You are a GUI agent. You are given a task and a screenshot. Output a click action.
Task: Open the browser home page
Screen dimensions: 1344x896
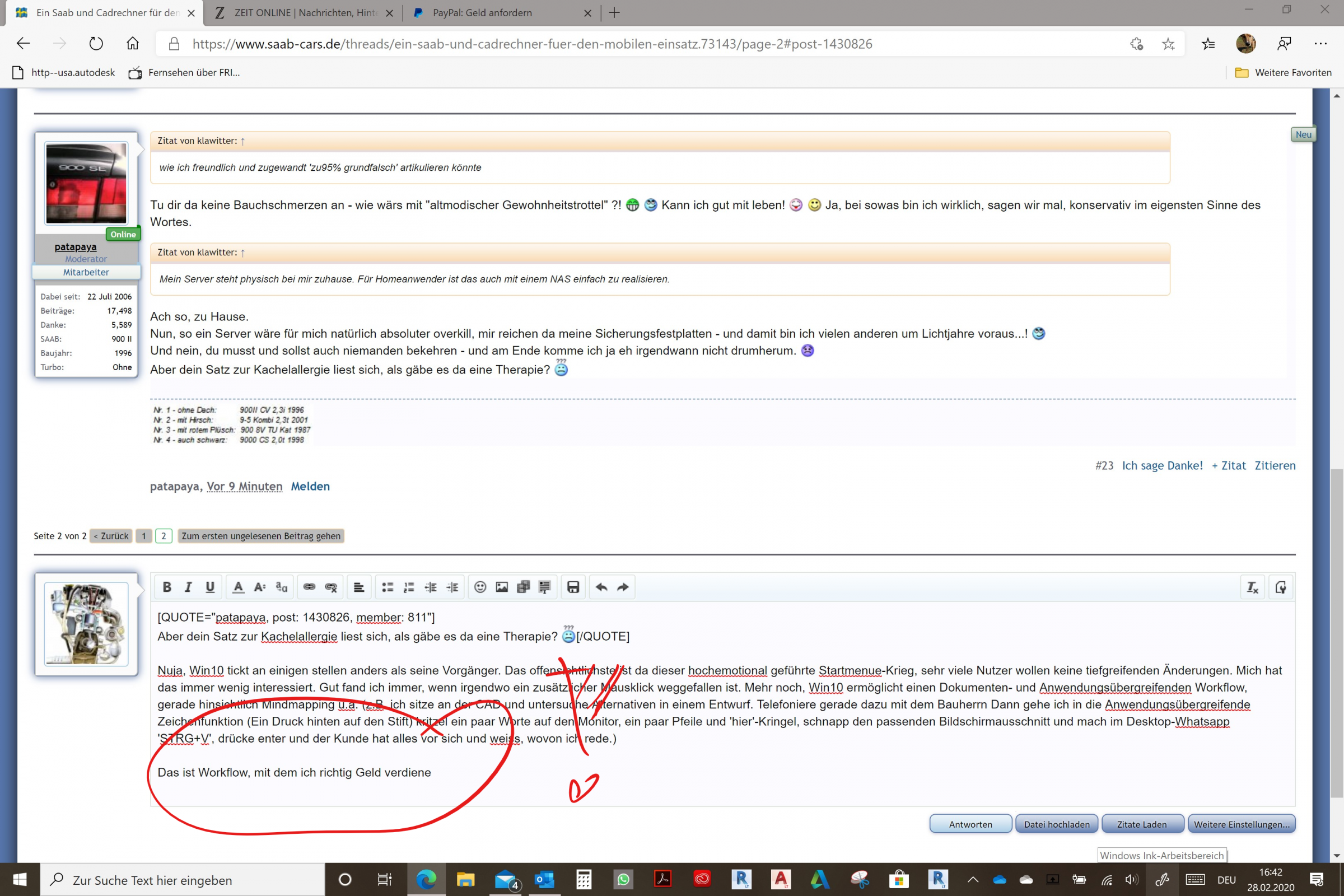(133, 44)
